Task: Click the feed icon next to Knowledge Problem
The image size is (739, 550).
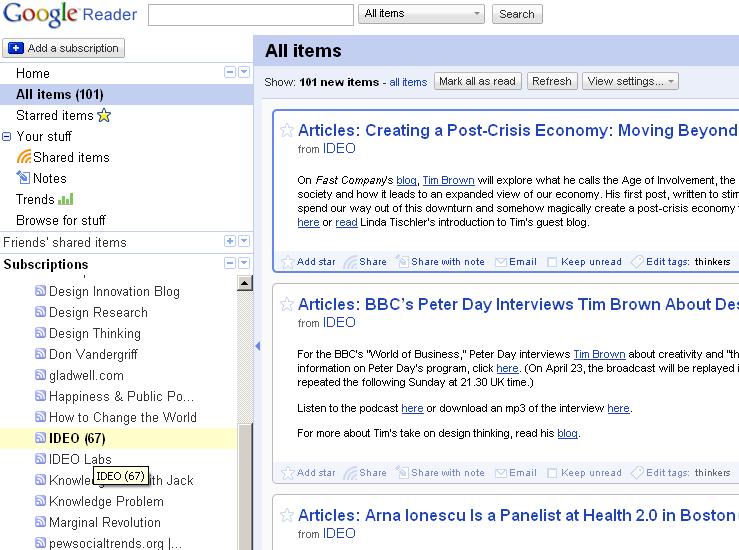Action: point(41,501)
